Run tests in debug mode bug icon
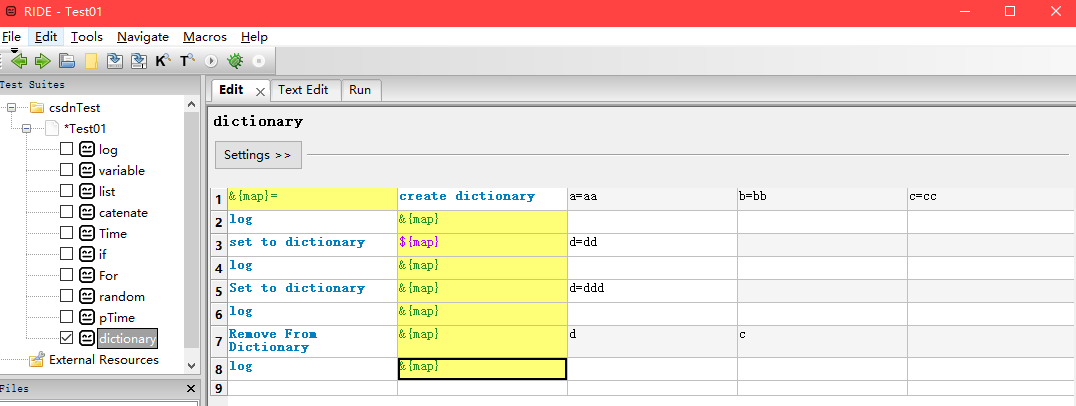The height and width of the screenshot is (406, 1076). click(x=235, y=61)
